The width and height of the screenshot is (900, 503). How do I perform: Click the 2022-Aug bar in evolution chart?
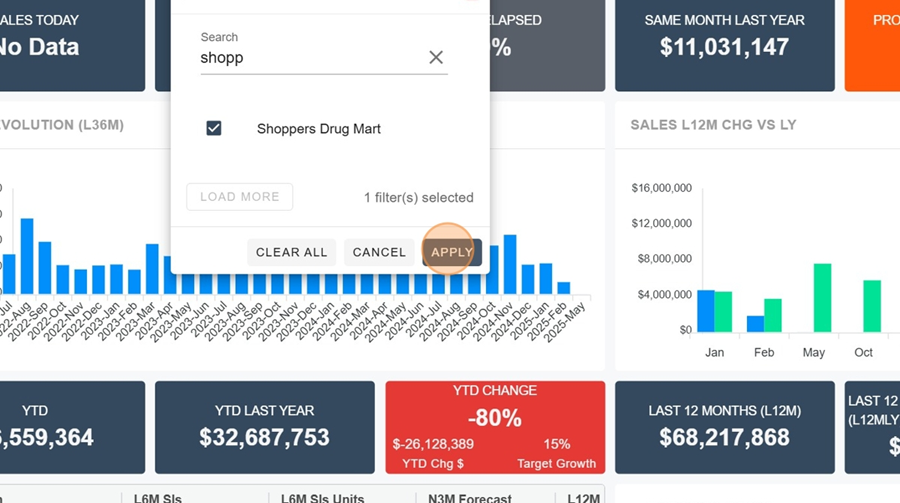point(27,256)
